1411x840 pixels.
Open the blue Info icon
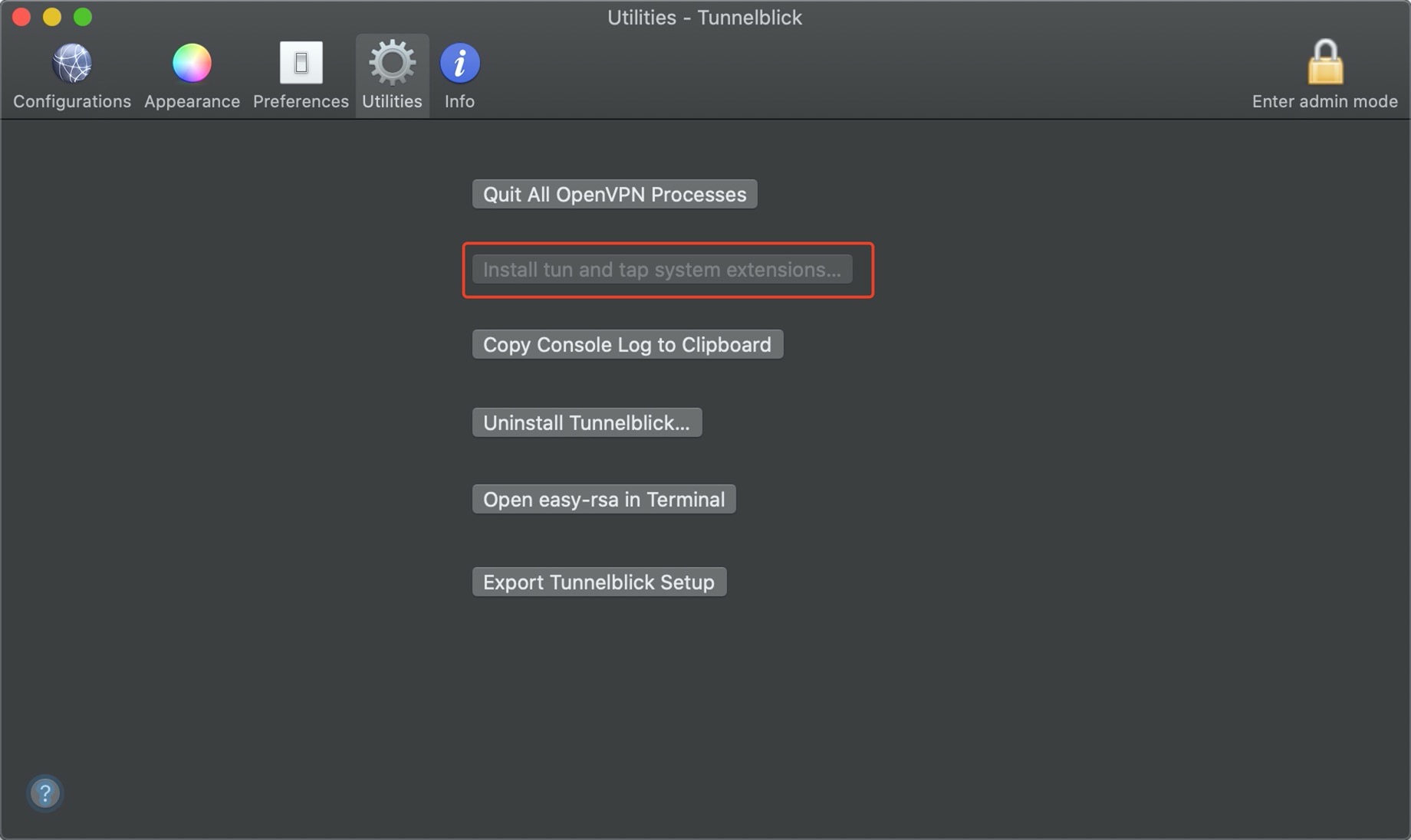[459, 63]
